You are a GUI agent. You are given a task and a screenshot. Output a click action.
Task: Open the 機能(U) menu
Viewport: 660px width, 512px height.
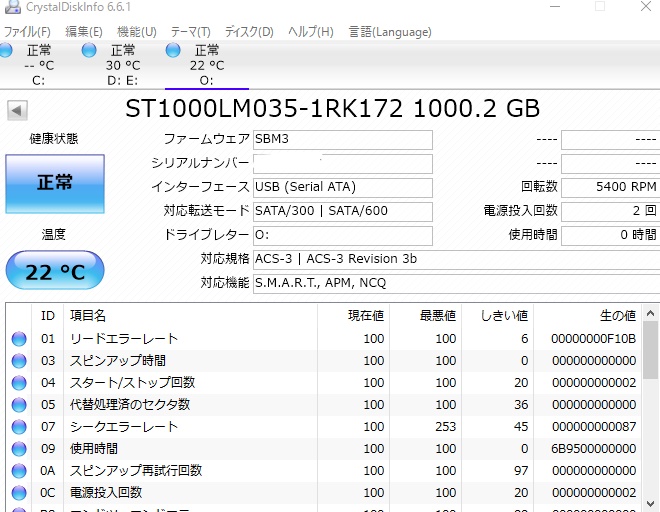pyautogui.click(x=137, y=32)
